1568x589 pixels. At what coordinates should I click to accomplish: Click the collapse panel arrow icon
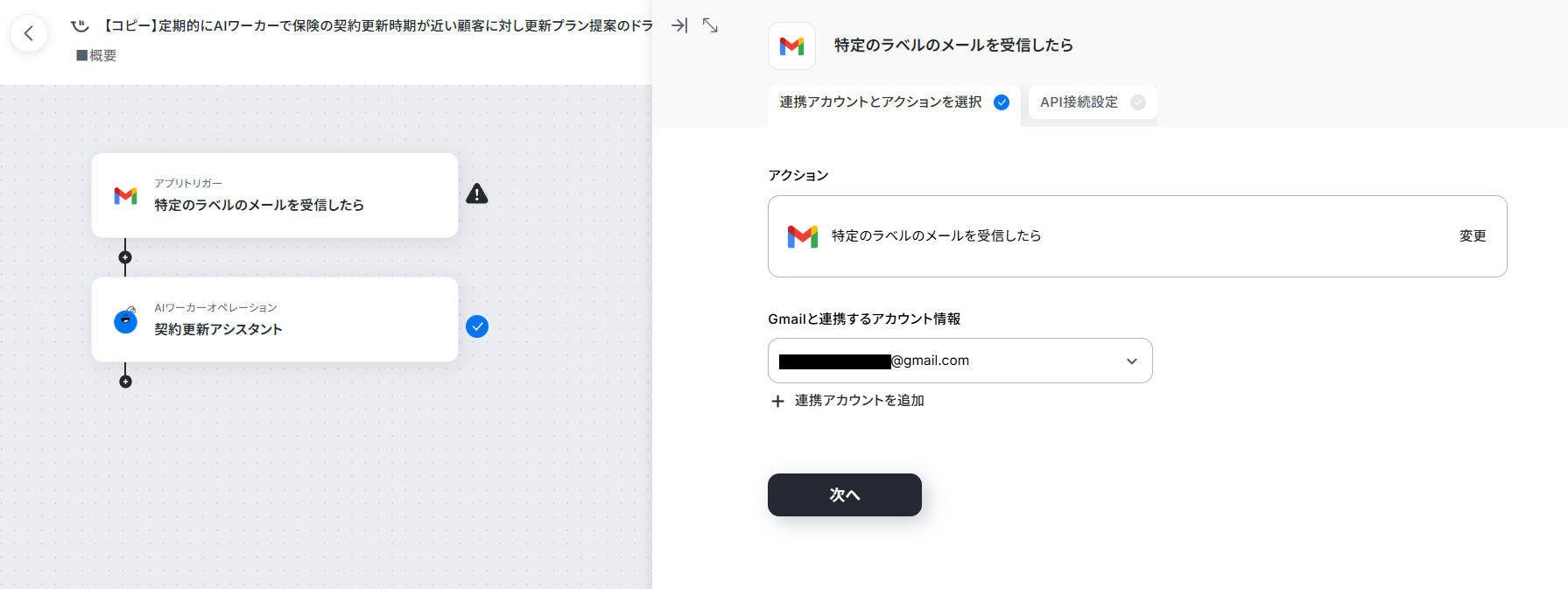(679, 26)
